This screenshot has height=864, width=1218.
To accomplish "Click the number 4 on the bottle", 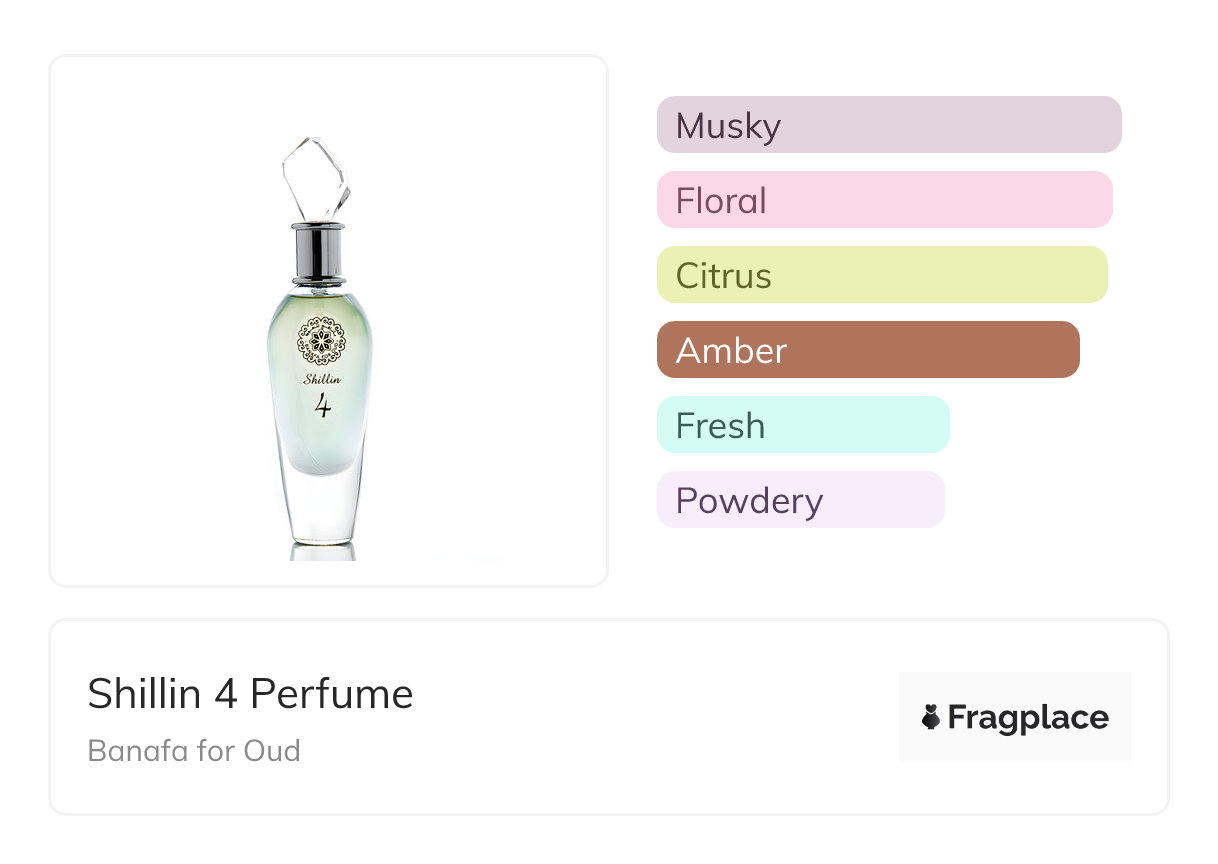I will tap(322, 405).
